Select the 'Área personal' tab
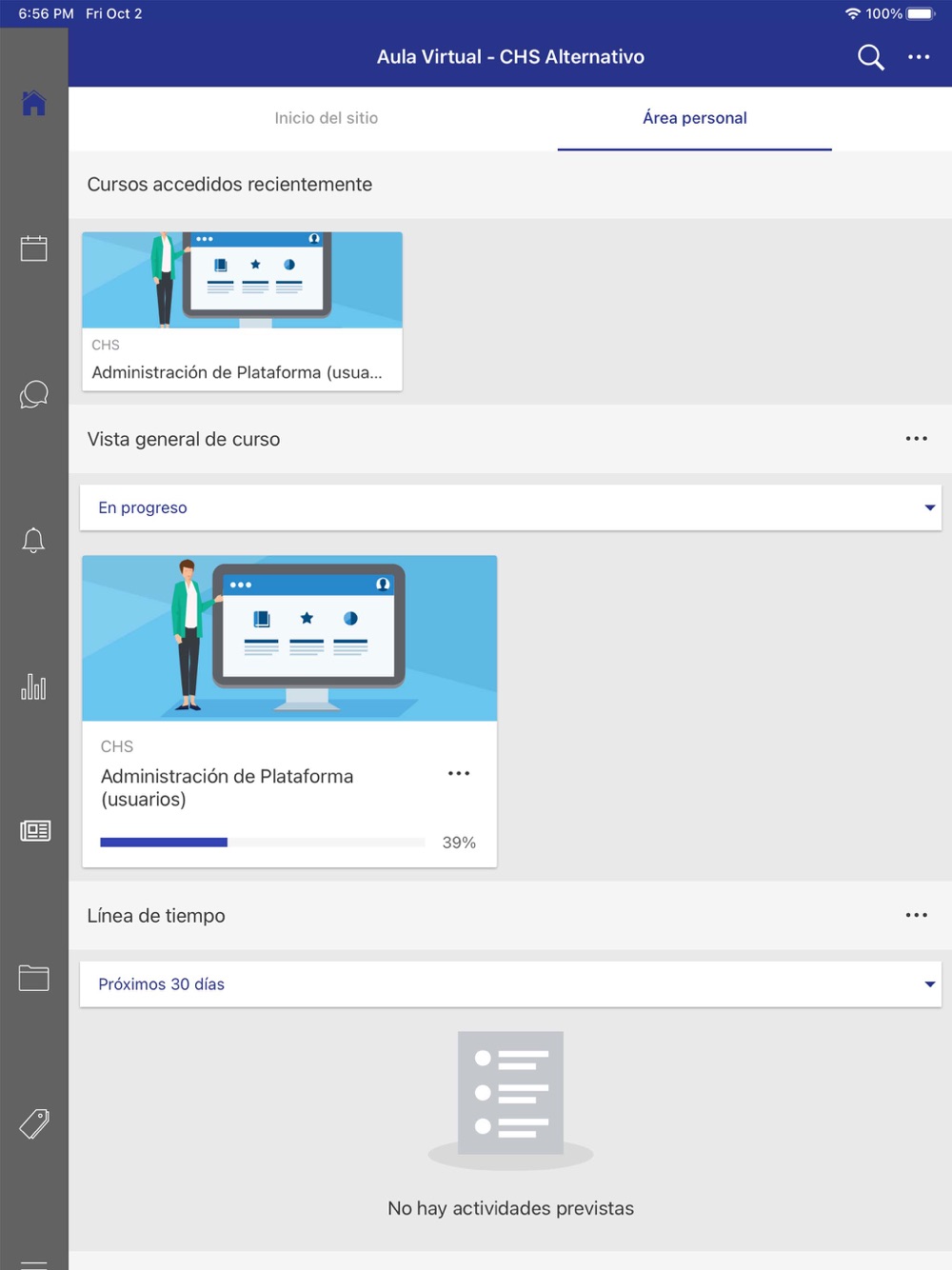This screenshot has height=1270, width=952. [694, 118]
